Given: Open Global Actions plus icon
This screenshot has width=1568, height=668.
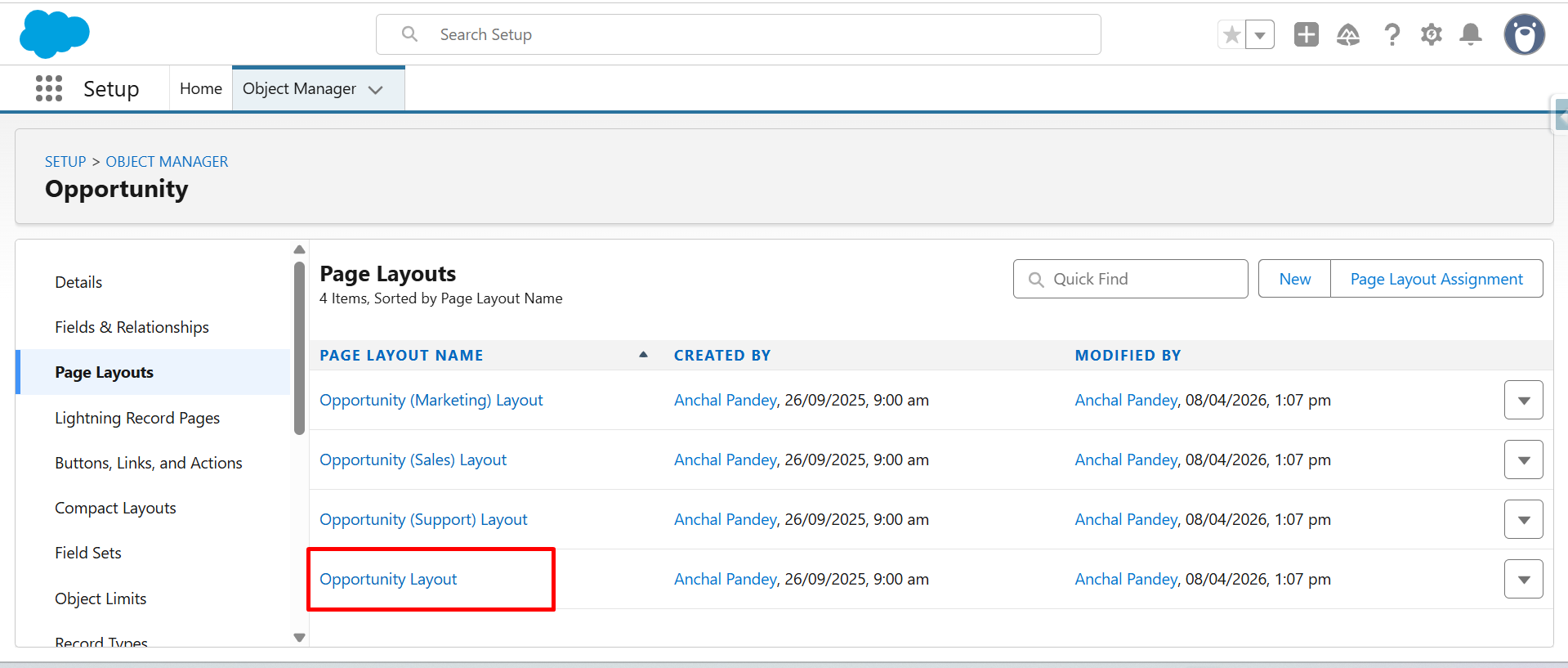Looking at the screenshot, I should (x=1306, y=34).
